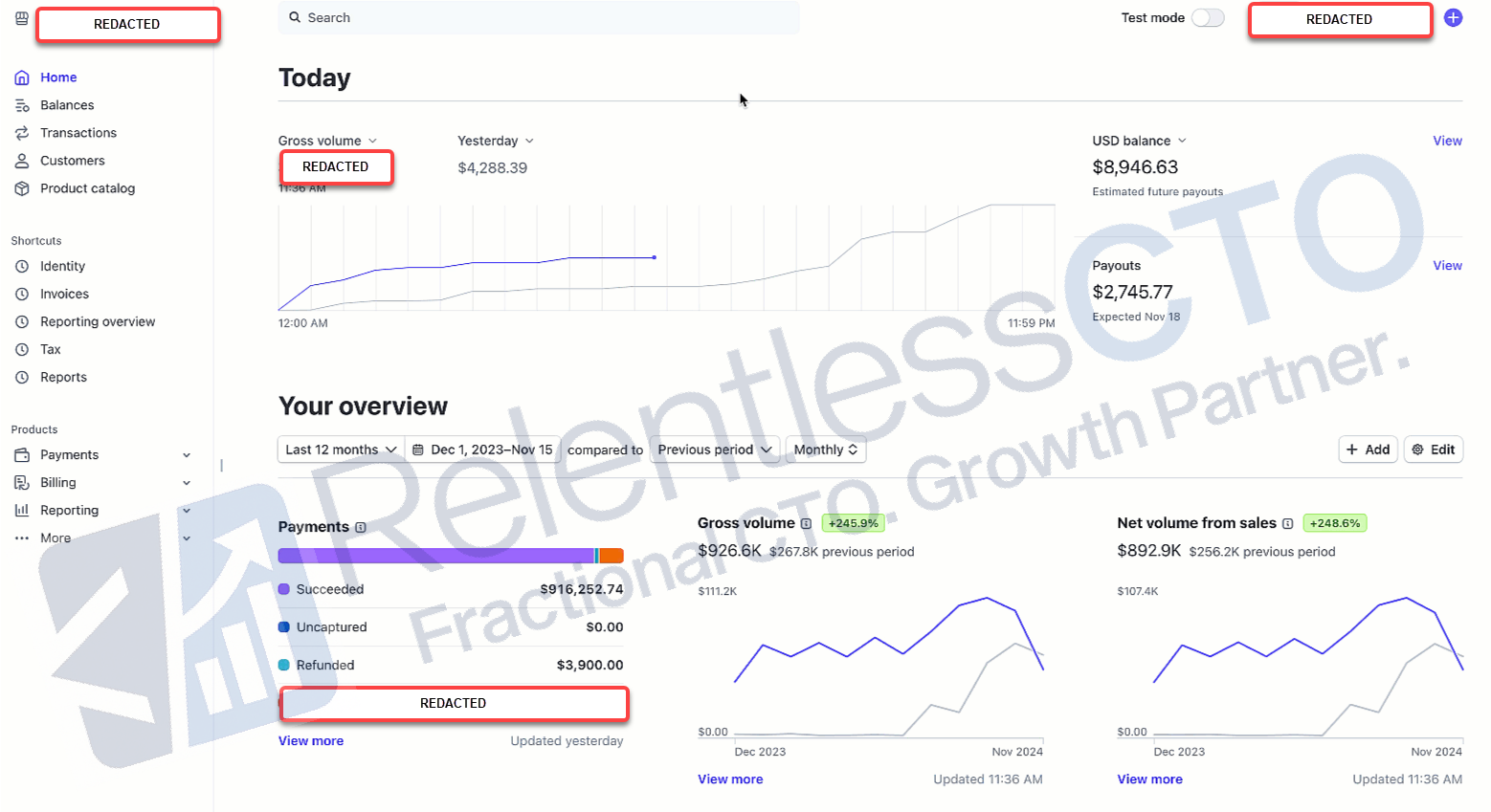This screenshot has height=812, width=1491.
Task: View more details under Gross volume chart
Action: (x=730, y=779)
